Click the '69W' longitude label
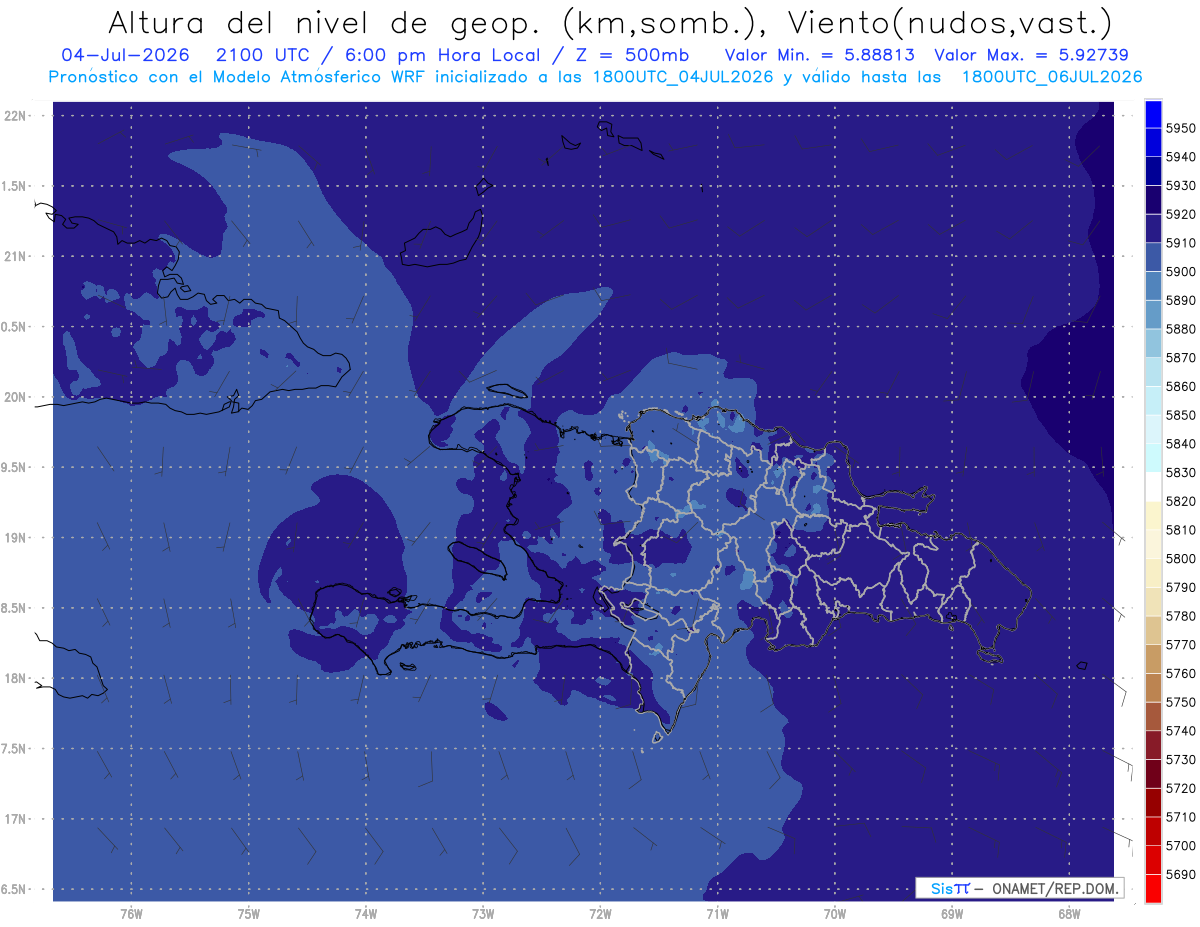This screenshot has height=927, width=1200. coord(952,913)
